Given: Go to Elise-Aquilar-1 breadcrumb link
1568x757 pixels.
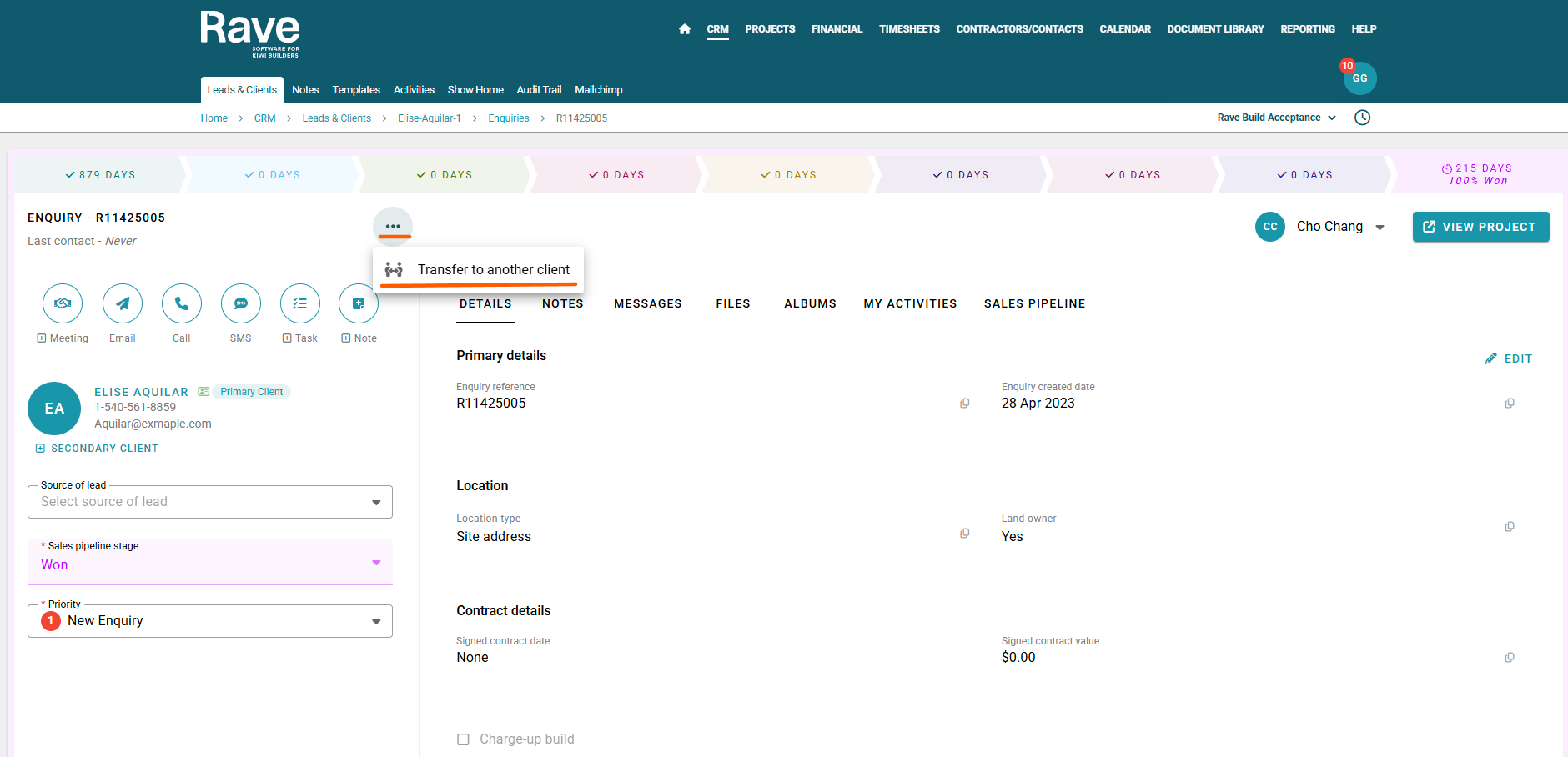Looking at the screenshot, I should point(430,118).
